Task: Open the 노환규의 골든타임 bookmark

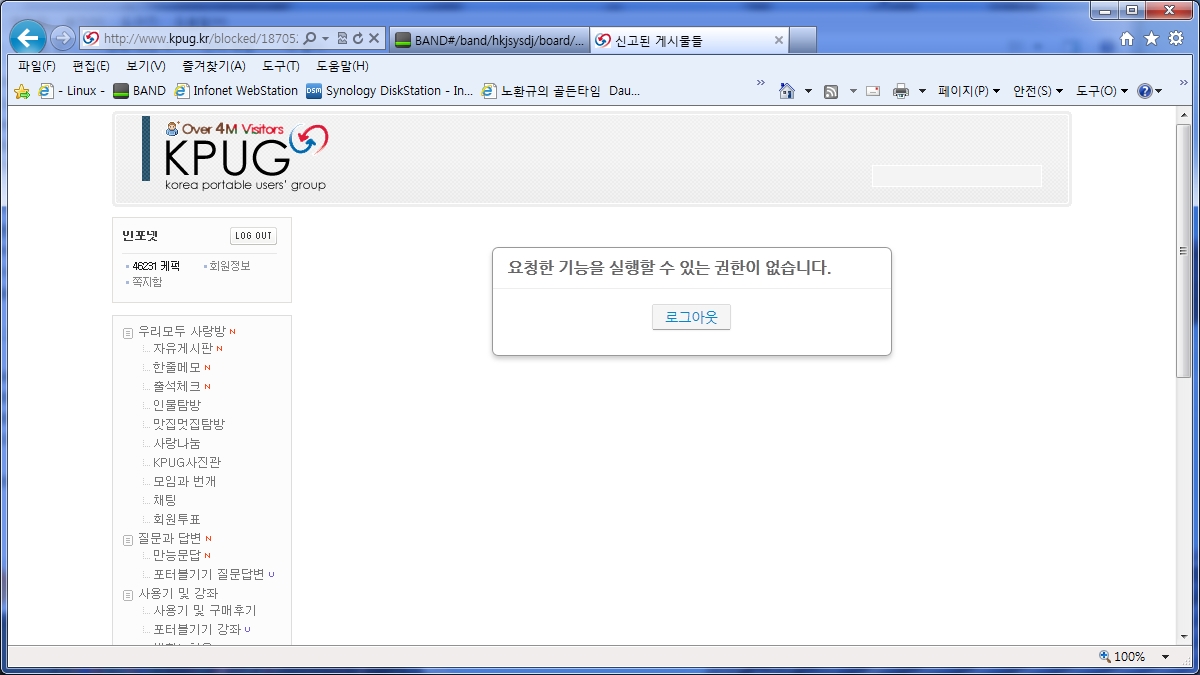Action: point(541,91)
